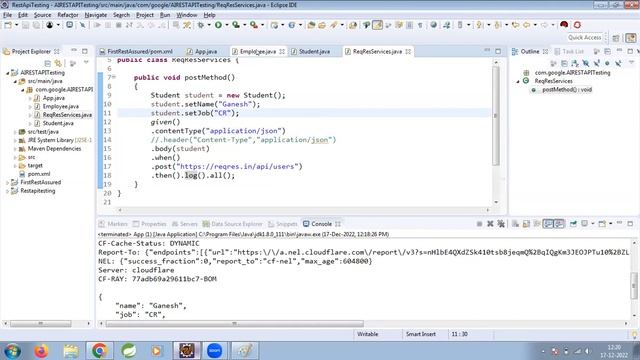
Task: Switch to the Markers tab
Action: point(113,224)
